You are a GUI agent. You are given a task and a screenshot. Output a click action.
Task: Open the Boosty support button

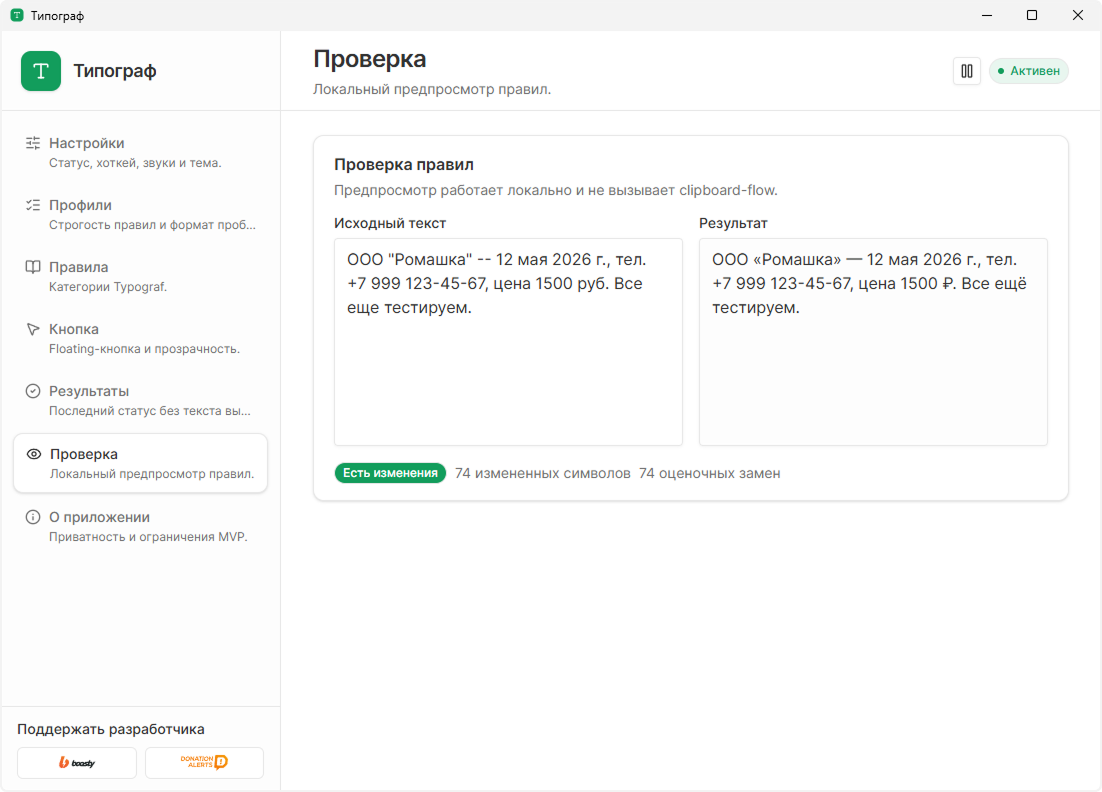click(77, 762)
